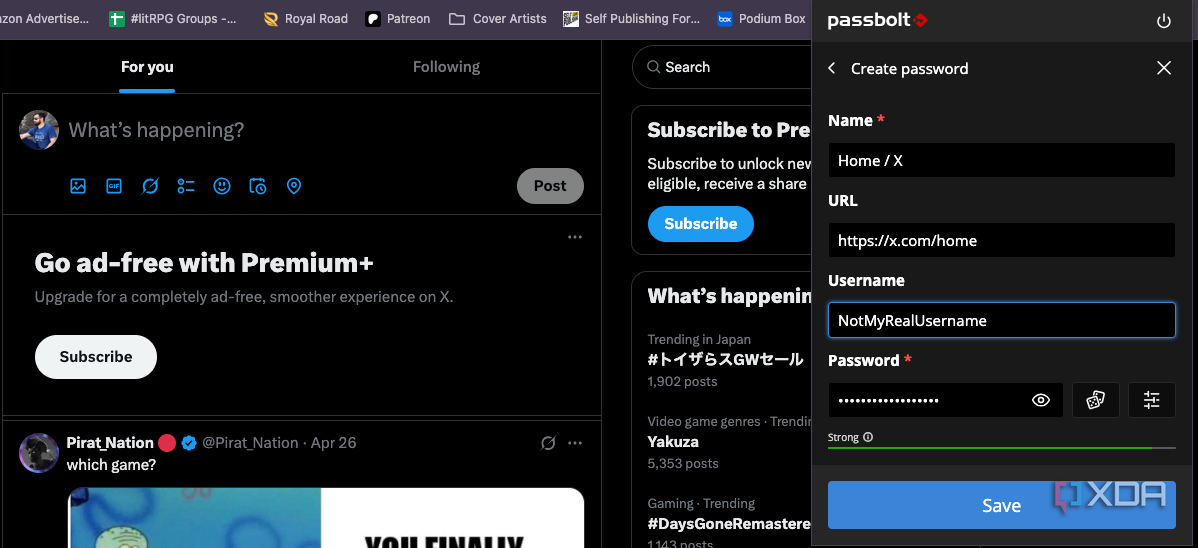Open the #DaysGoneRemastered trend
This screenshot has width=1198, height=548.
(729, 524)
